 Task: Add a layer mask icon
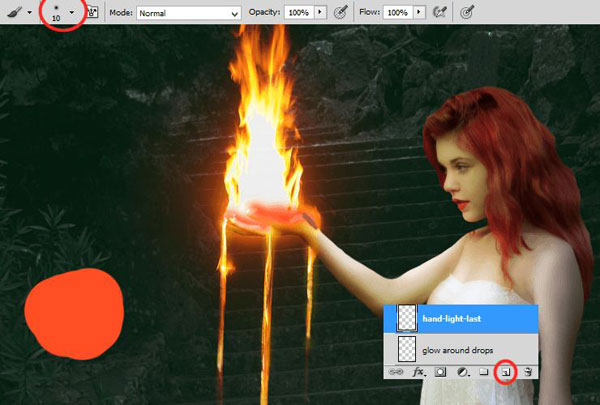coord(440,372)
